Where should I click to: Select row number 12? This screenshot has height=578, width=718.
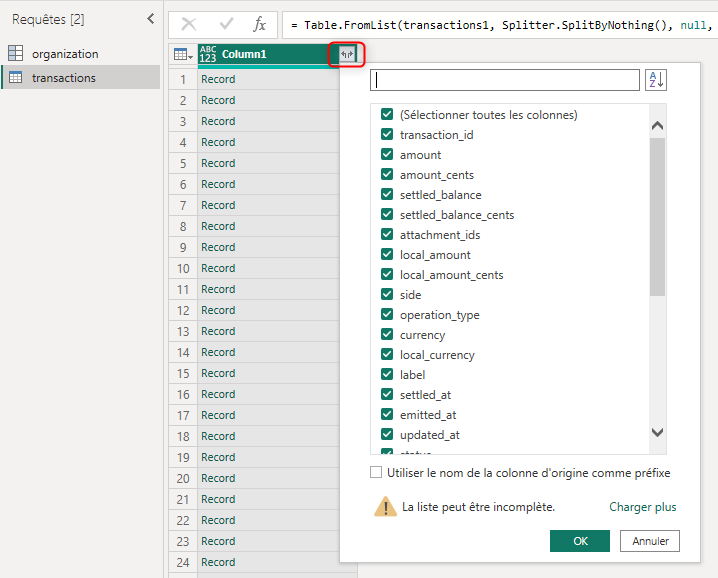coord(183,311)
